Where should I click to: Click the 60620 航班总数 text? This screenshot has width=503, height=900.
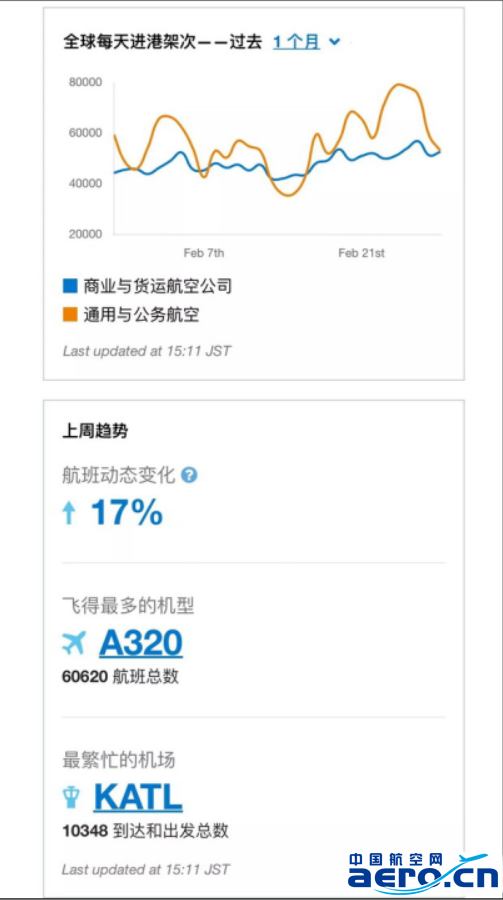point(120,677)
